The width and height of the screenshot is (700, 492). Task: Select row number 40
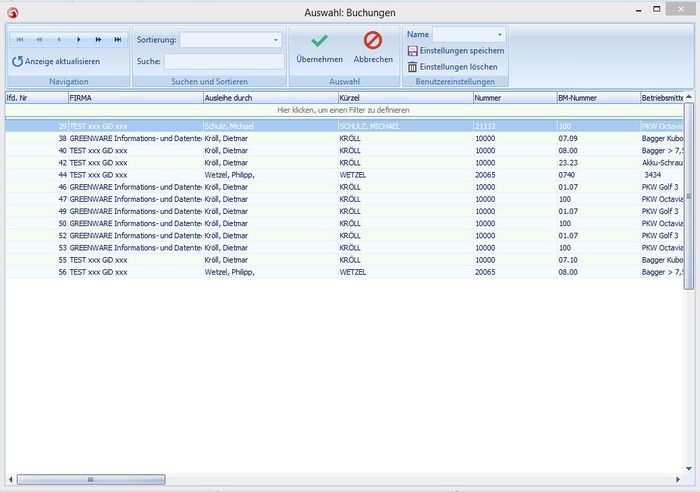[344, 150]
